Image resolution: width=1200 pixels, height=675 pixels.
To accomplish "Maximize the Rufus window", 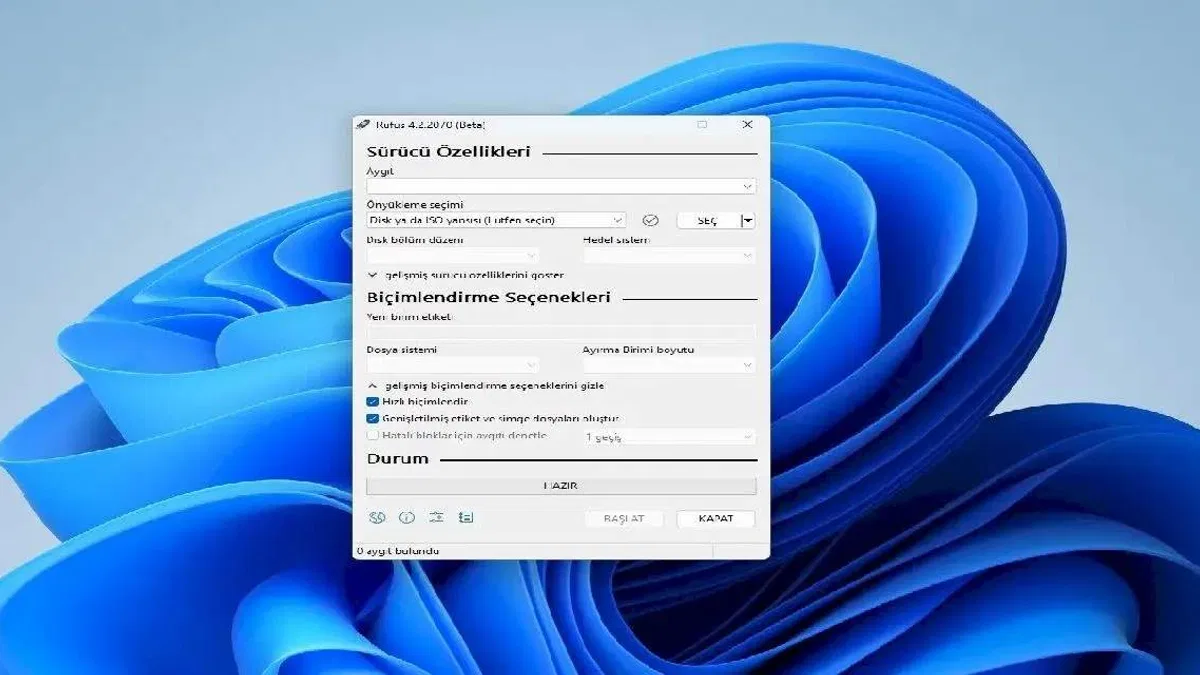I will 702,125.
